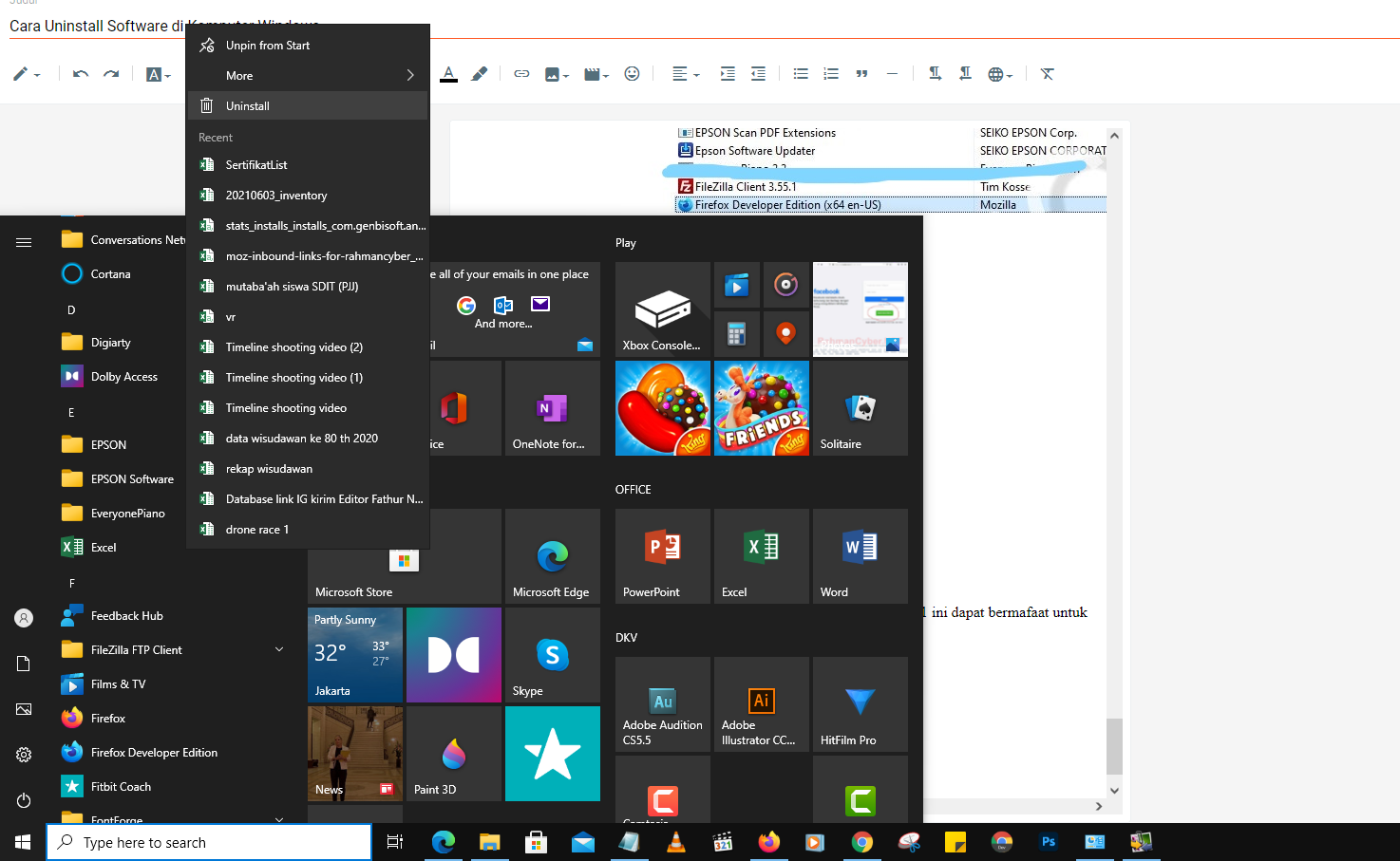Open recent file rekap wisudawan

pyautogui.click(x=308, y=469)
